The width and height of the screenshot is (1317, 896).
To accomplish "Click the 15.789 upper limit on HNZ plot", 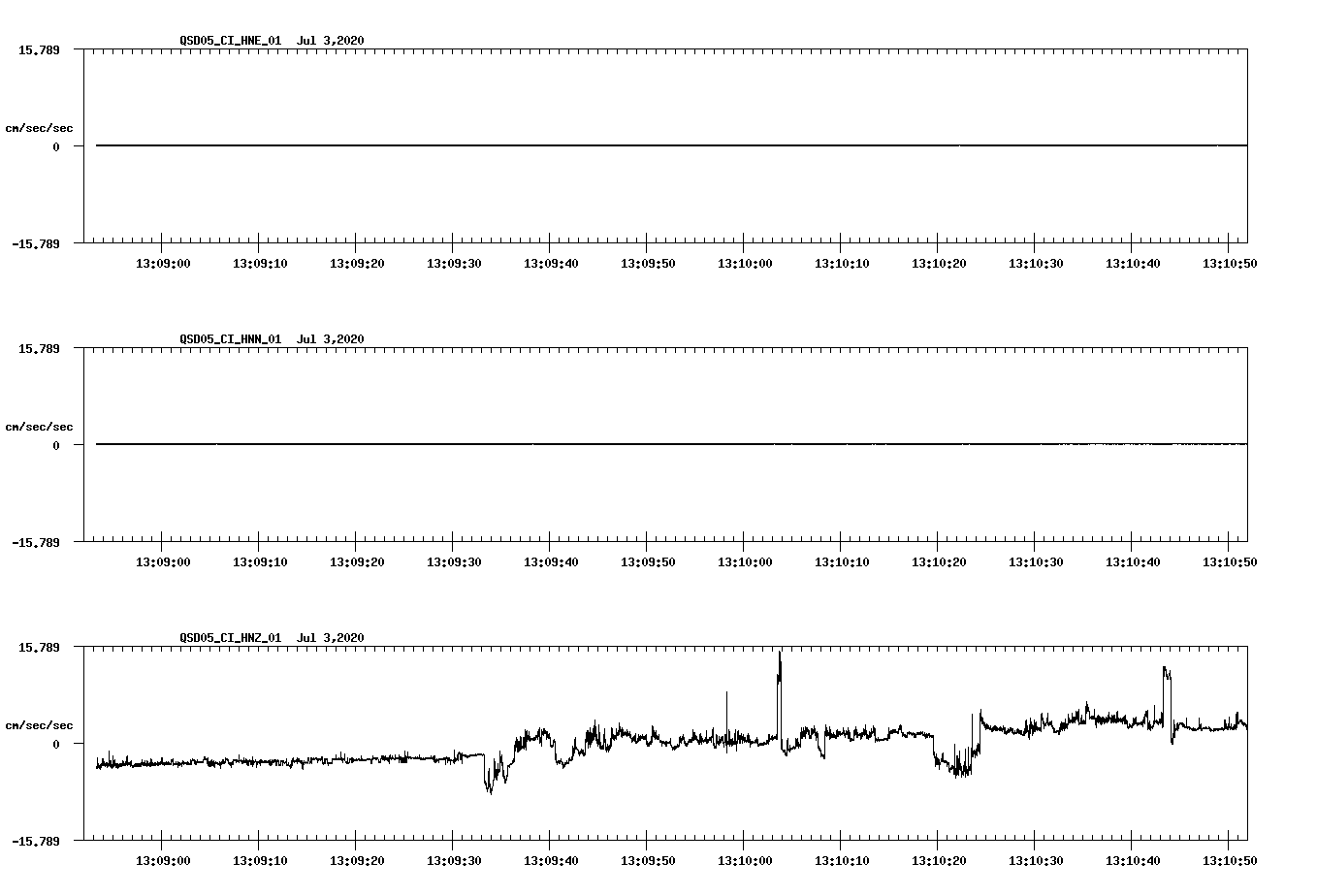I will [39, 647].
